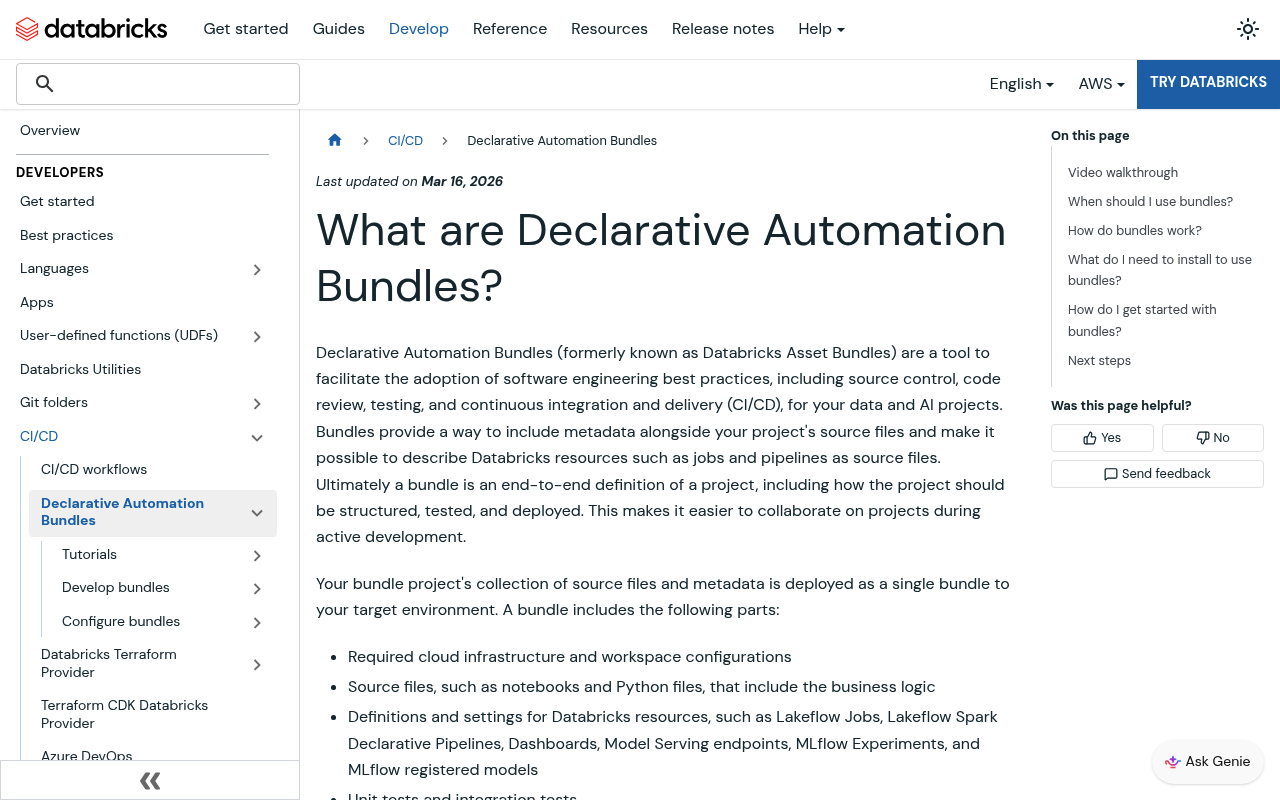The image size is (1280, 800).
Task: Collapse Declarative Automation Bundles chevron
Action: point(257,513)
